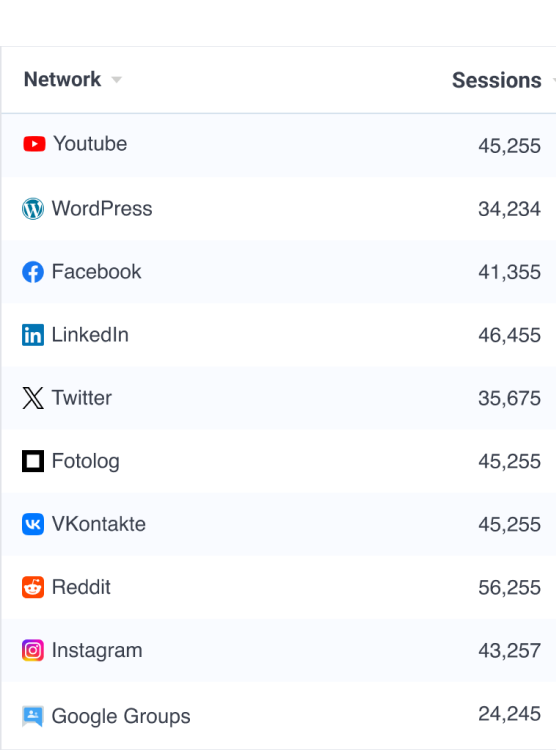This screenshot has width=556, height=750.
Task: Select the Reddit sessions value 56,255
Action: [510, 587]
